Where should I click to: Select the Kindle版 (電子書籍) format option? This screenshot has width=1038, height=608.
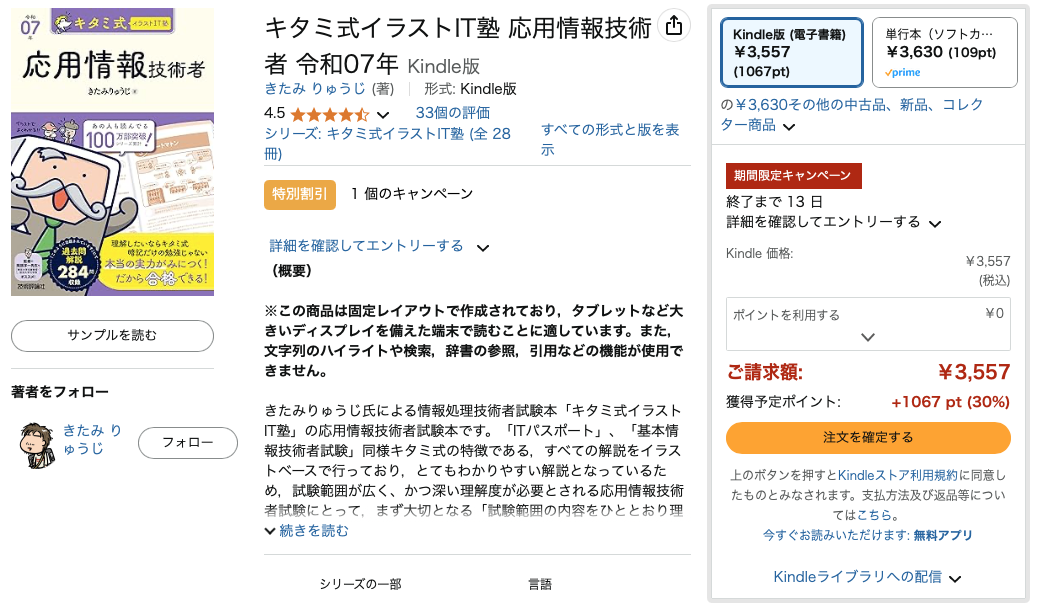tap(791, 52)
